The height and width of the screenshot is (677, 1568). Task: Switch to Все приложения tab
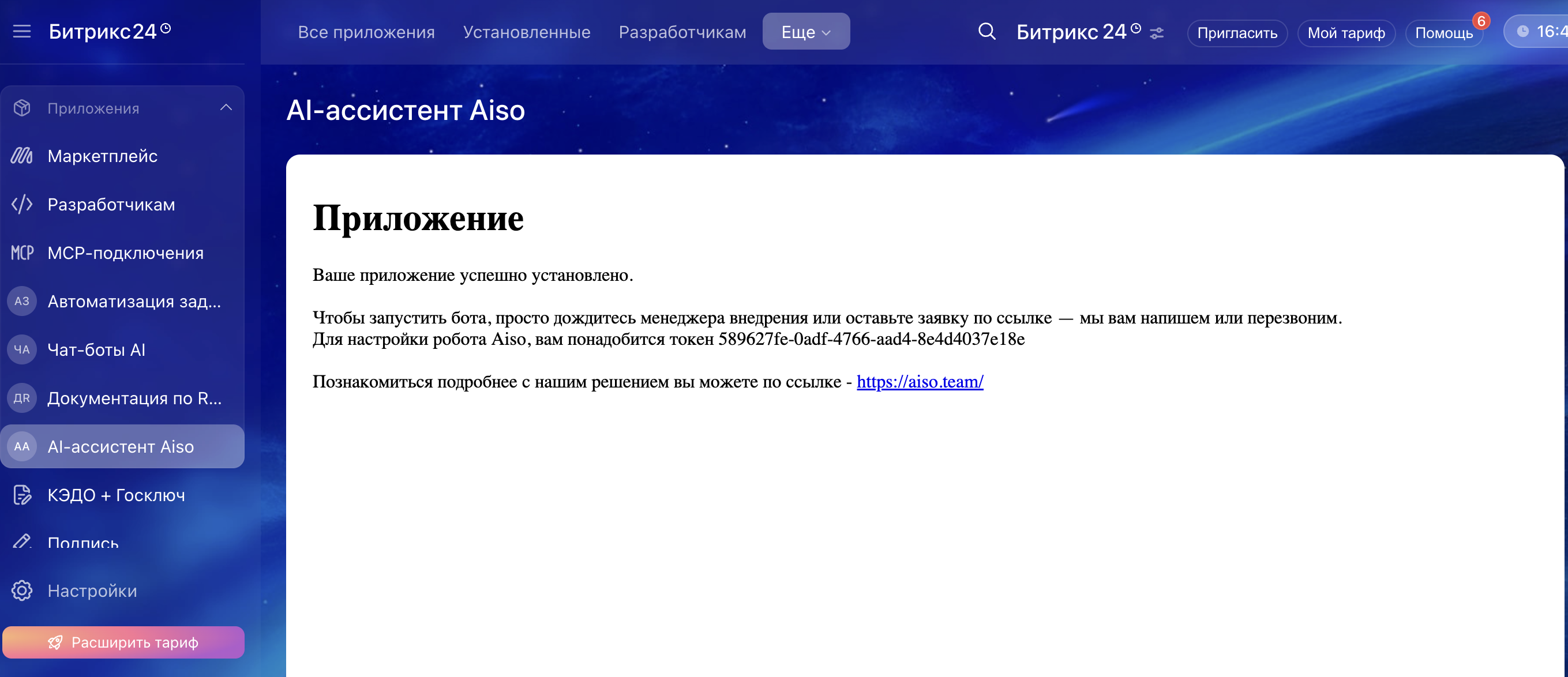tap(366, 32)
